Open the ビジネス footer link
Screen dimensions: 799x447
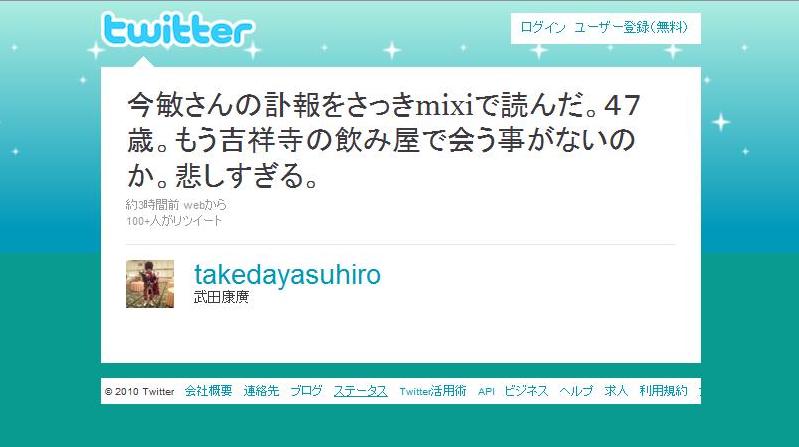(x=526, y=391)
